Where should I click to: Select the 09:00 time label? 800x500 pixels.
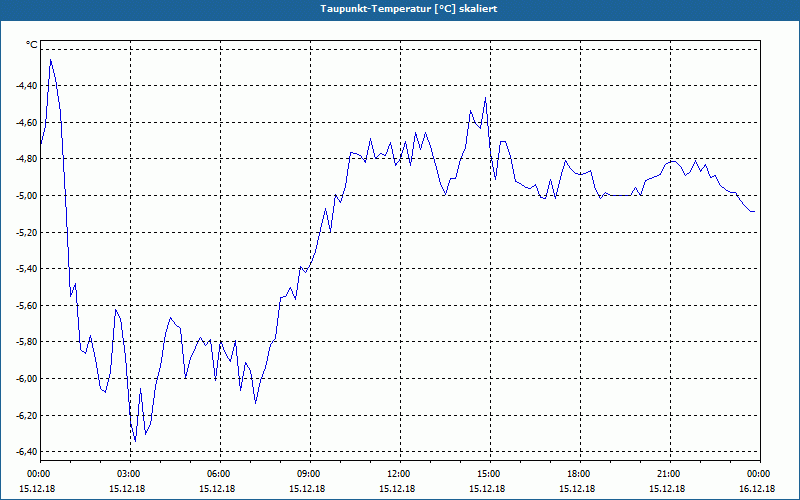(310, 474)
